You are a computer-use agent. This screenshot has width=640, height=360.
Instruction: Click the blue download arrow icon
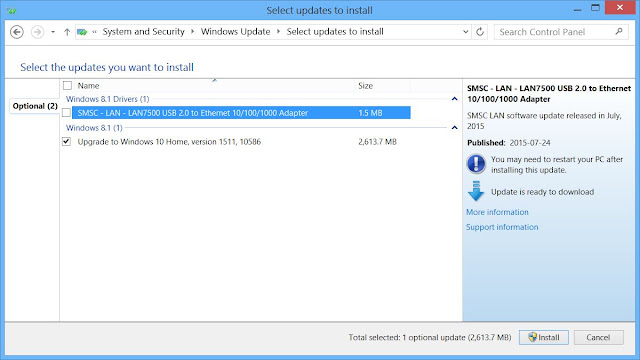tap(476, 191)
